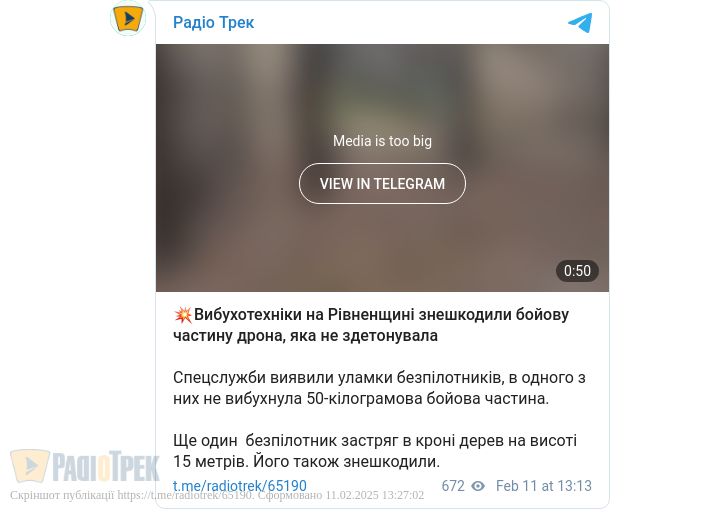
Task: Click the Feb 11 at 13:13 timestamp
Action: 544,486
